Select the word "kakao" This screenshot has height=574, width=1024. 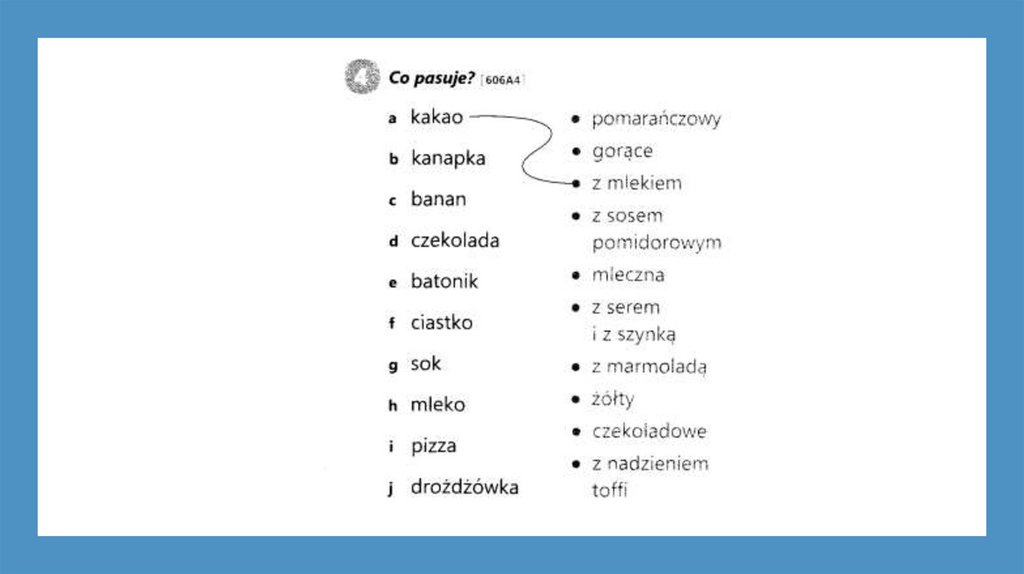(437, 117)
